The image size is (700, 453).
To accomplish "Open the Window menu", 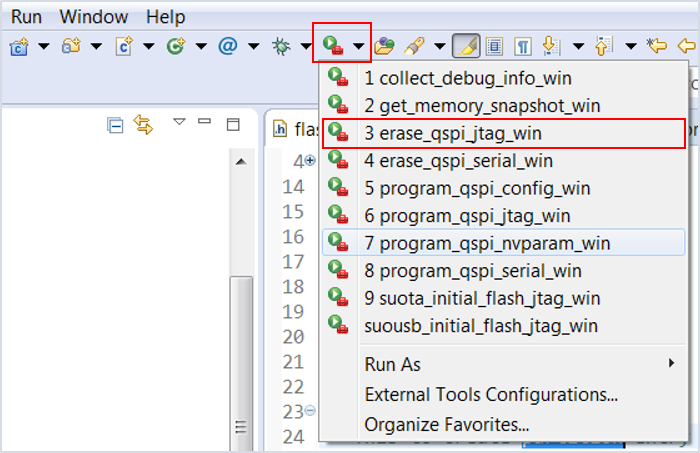I will 93,17.
